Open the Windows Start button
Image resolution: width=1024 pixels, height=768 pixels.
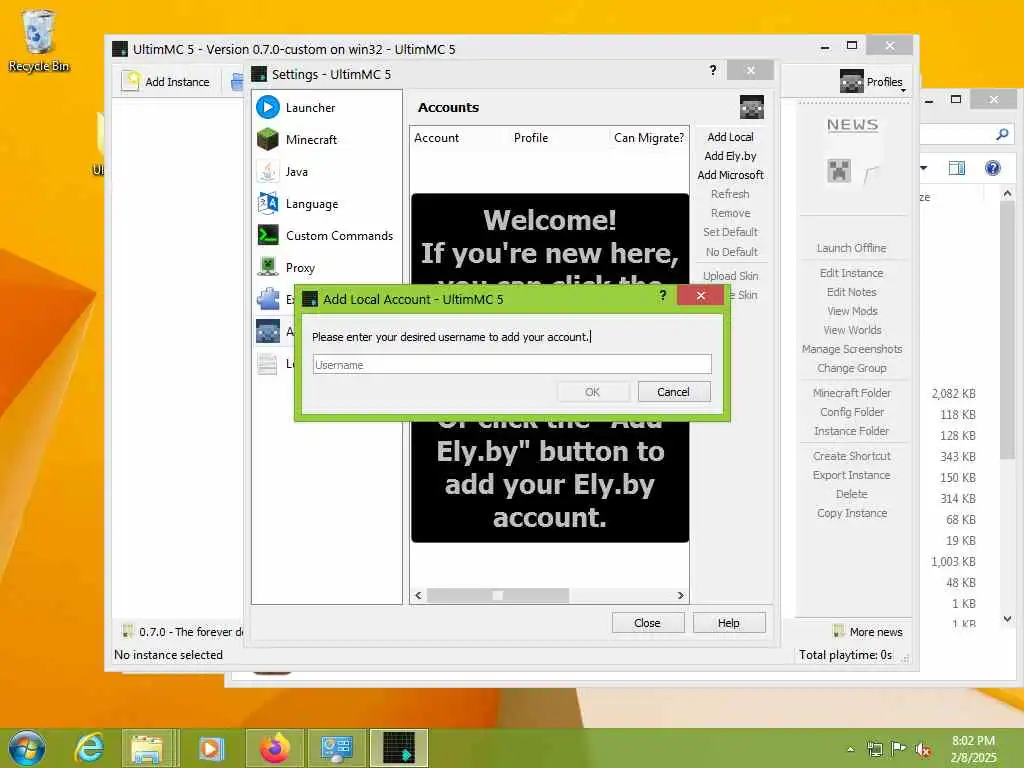(27, 748)
